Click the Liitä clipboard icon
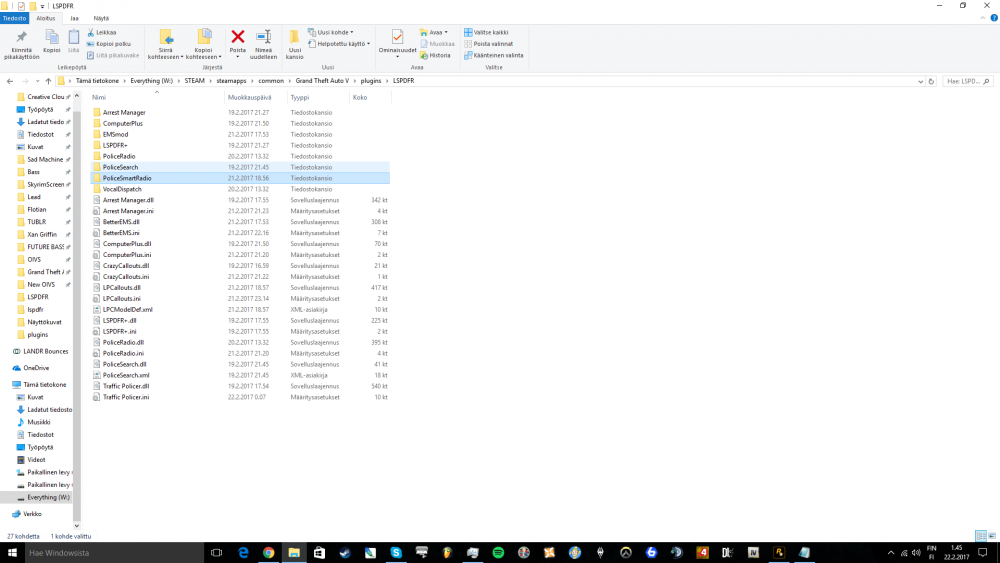This screenshot has height=563, width=1000. [x=74, y=37]
